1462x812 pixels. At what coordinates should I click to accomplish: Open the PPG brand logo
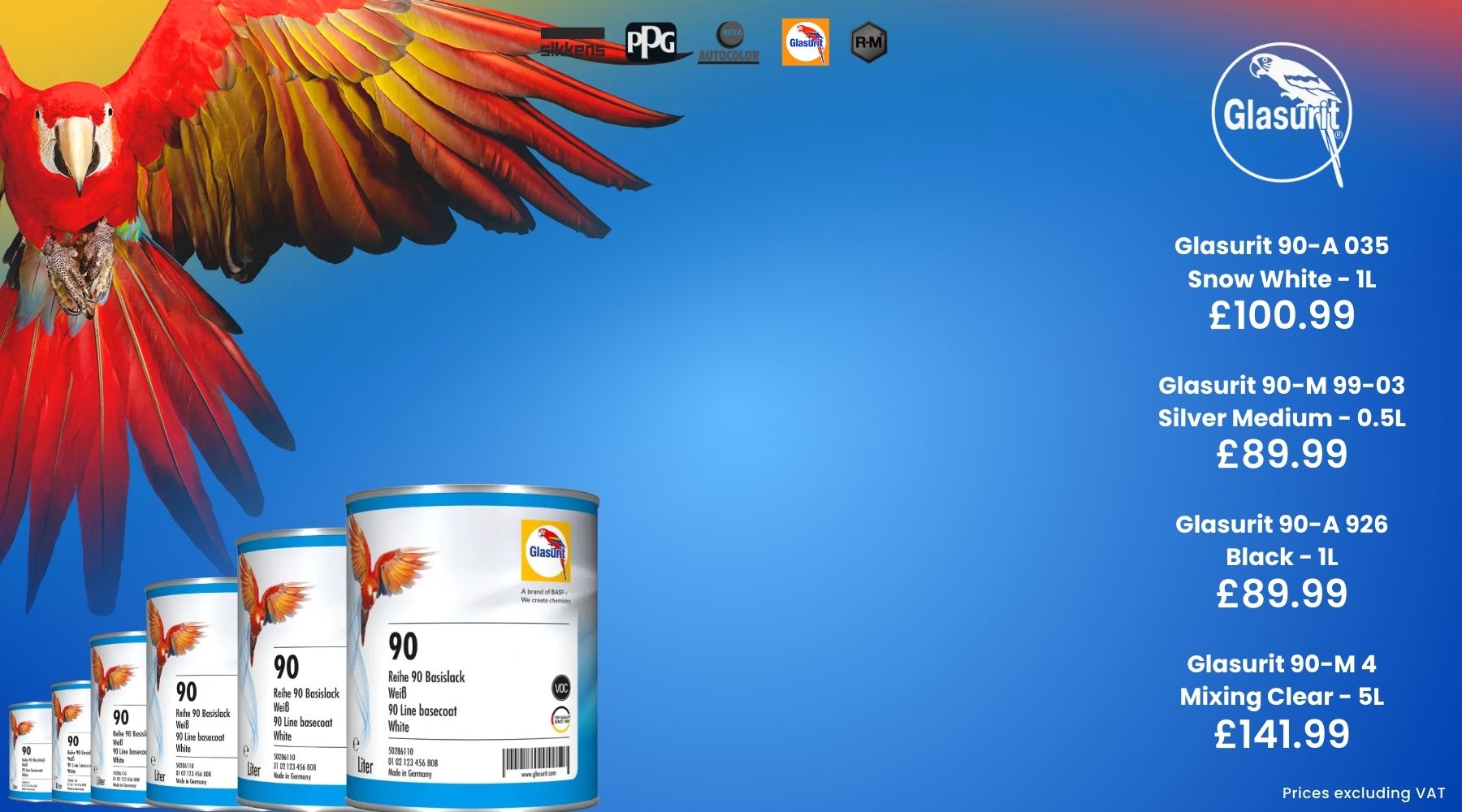tap(650, 42)
